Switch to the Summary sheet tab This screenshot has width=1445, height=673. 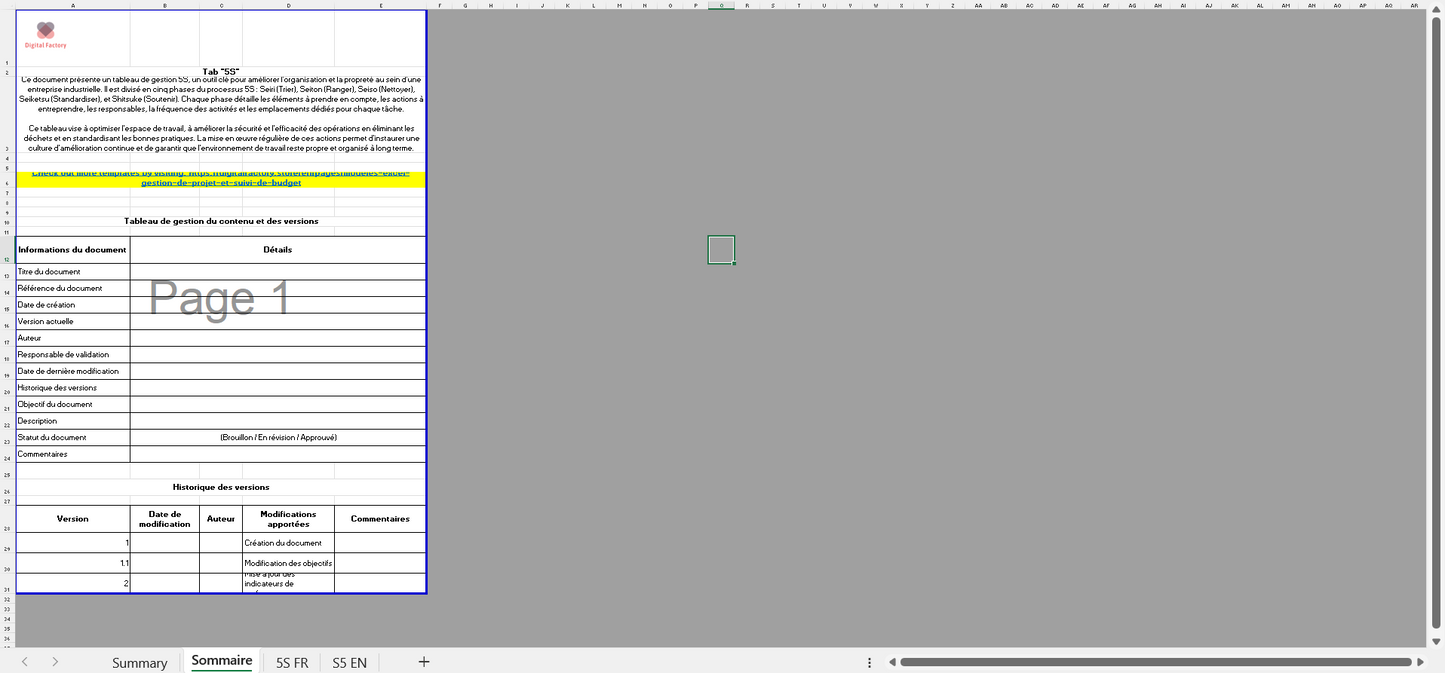point(139,663)
